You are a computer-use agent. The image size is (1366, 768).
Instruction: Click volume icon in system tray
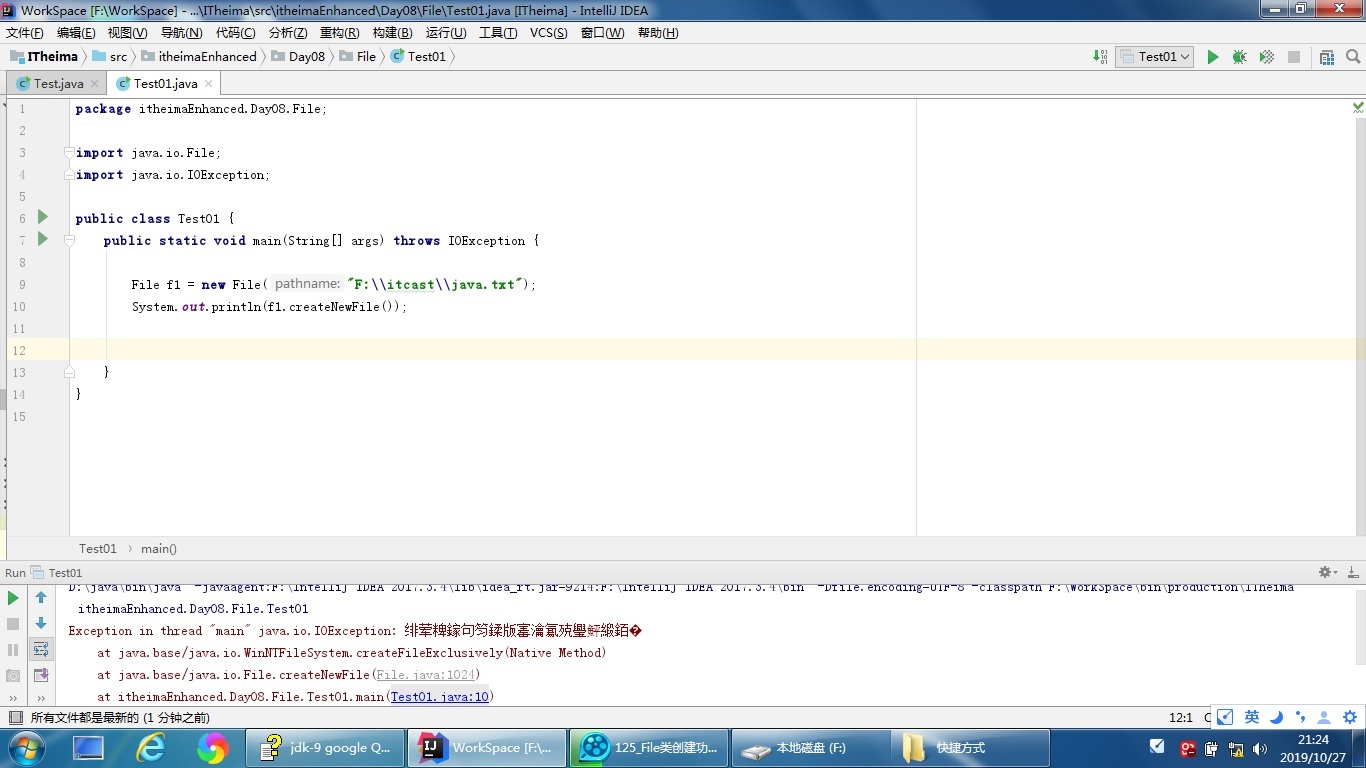click(x=1259, y=749)
